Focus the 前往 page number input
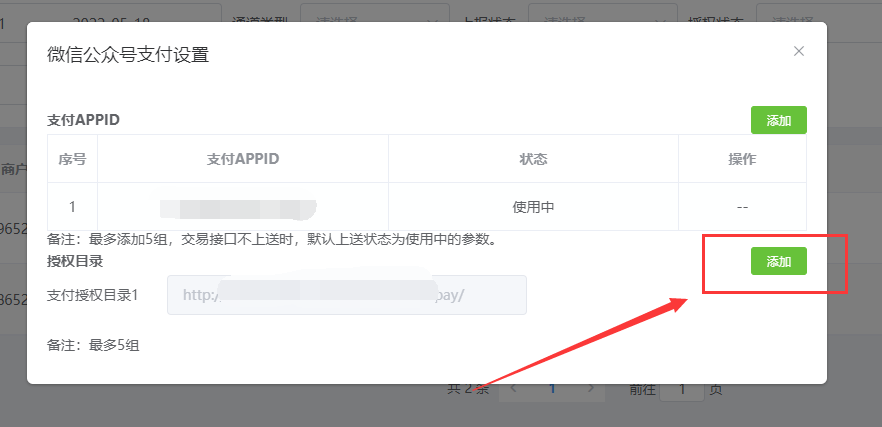The width and height of the screenshot is (882, 427). pos(682,389)
